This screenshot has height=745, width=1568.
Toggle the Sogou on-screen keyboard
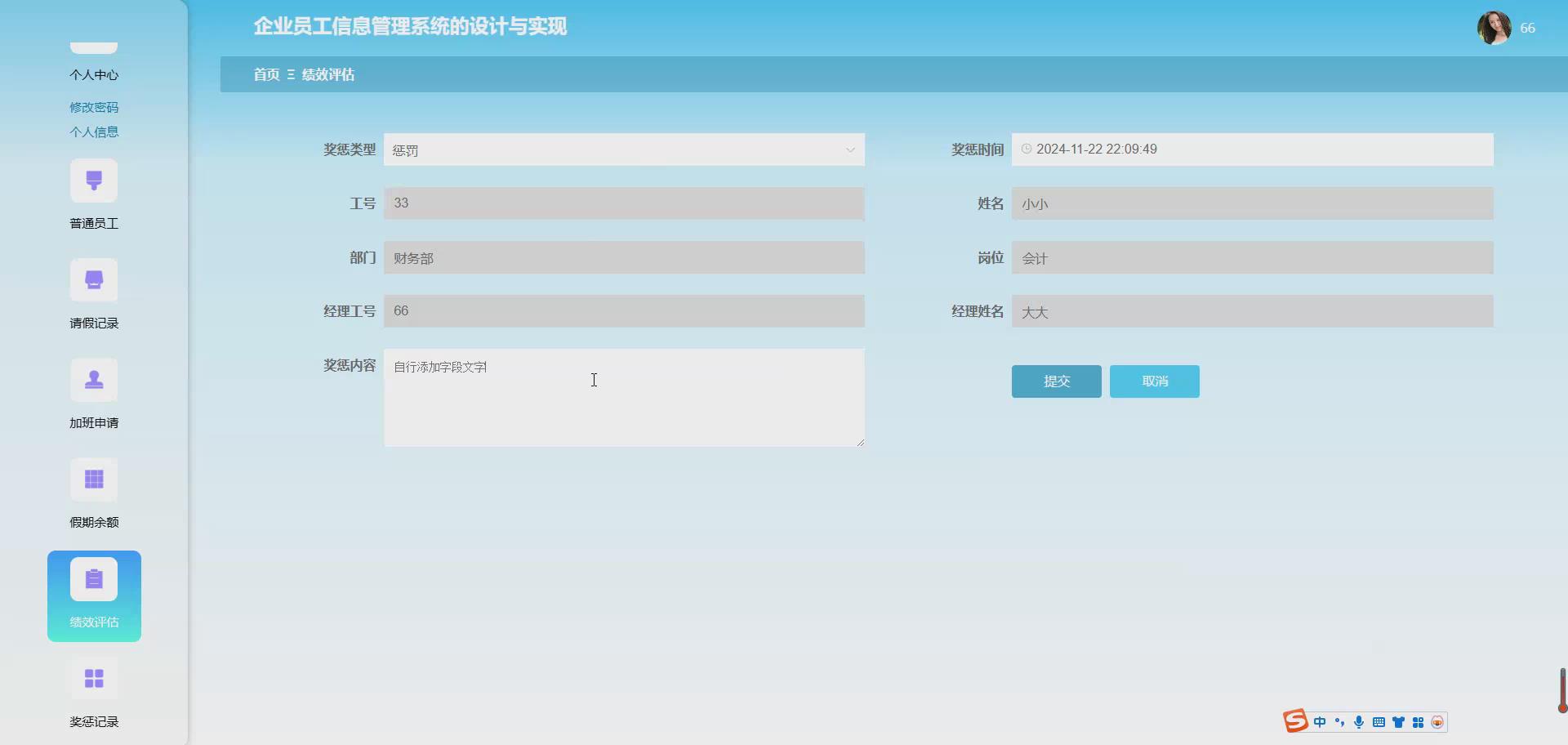pyautogui.click(x=1379, y=721)
